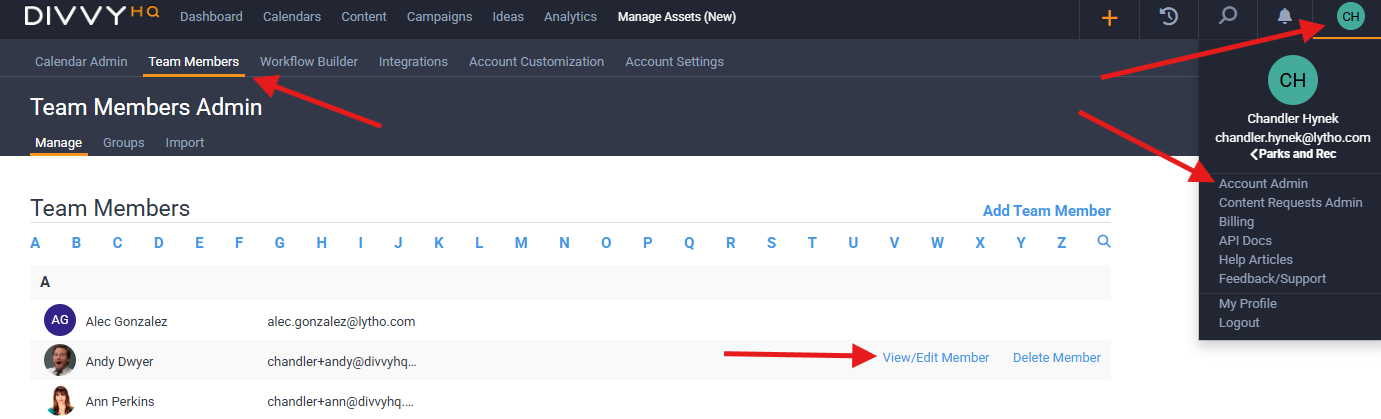This screenshot has height=419, width=1381.
Task: Click the large CH profile avatar
Action: [1292, 80]
